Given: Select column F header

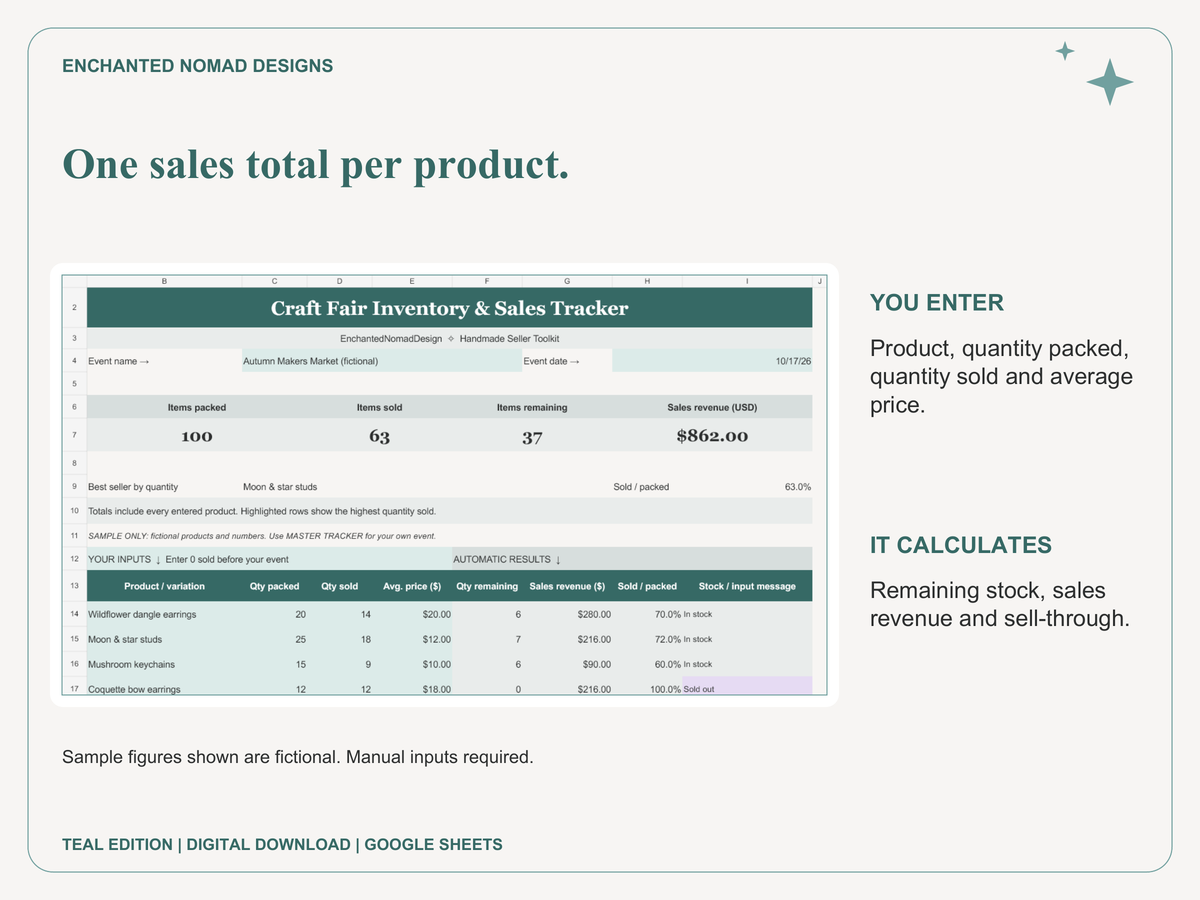Looking at the screenshot, I should click(x=487, y=281).
